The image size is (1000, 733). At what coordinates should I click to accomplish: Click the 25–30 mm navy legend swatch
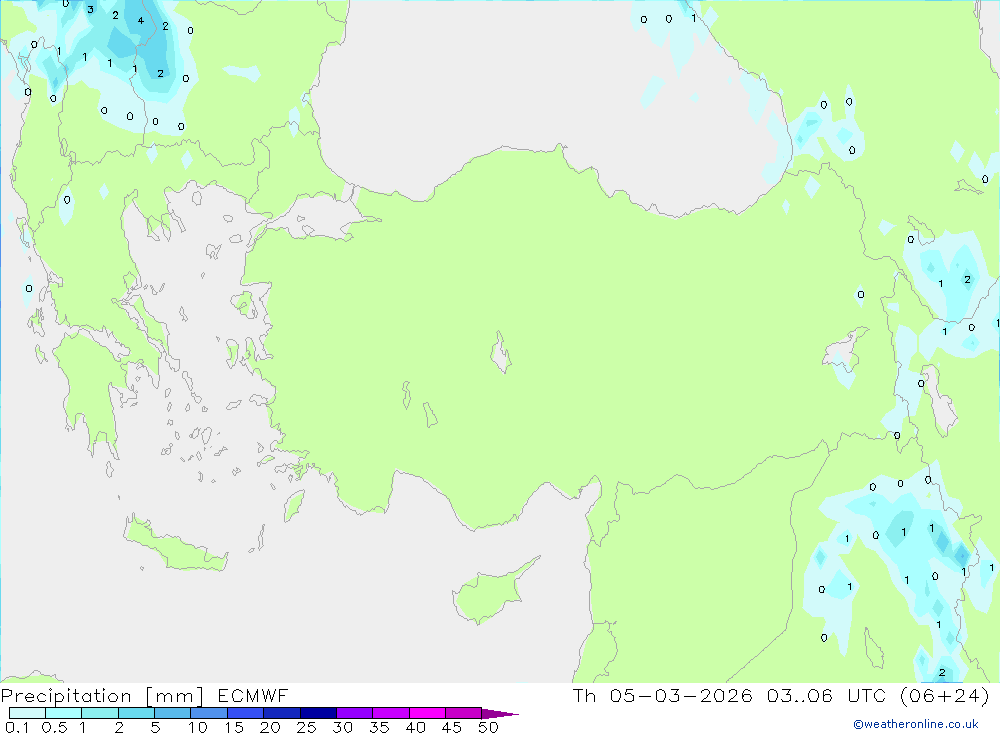pyautogui.click(x=318, y=713)
